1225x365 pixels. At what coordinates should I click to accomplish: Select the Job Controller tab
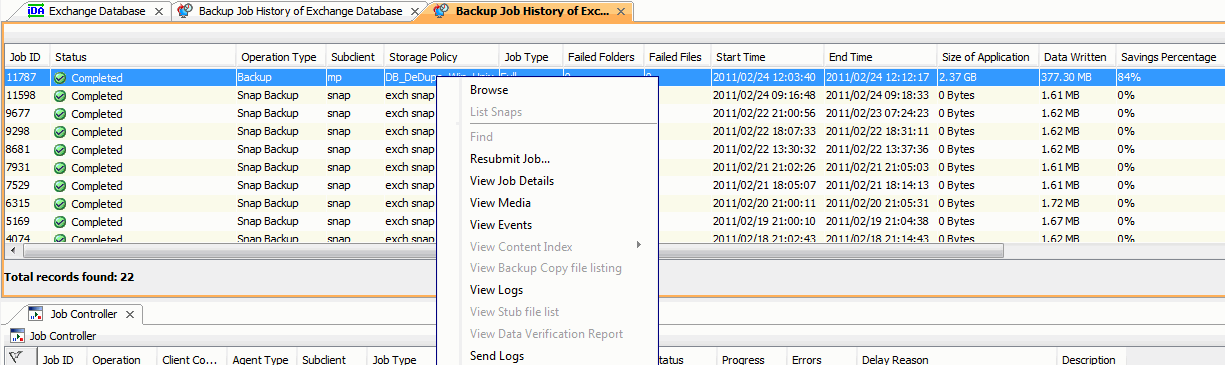(x=83, y=314)
